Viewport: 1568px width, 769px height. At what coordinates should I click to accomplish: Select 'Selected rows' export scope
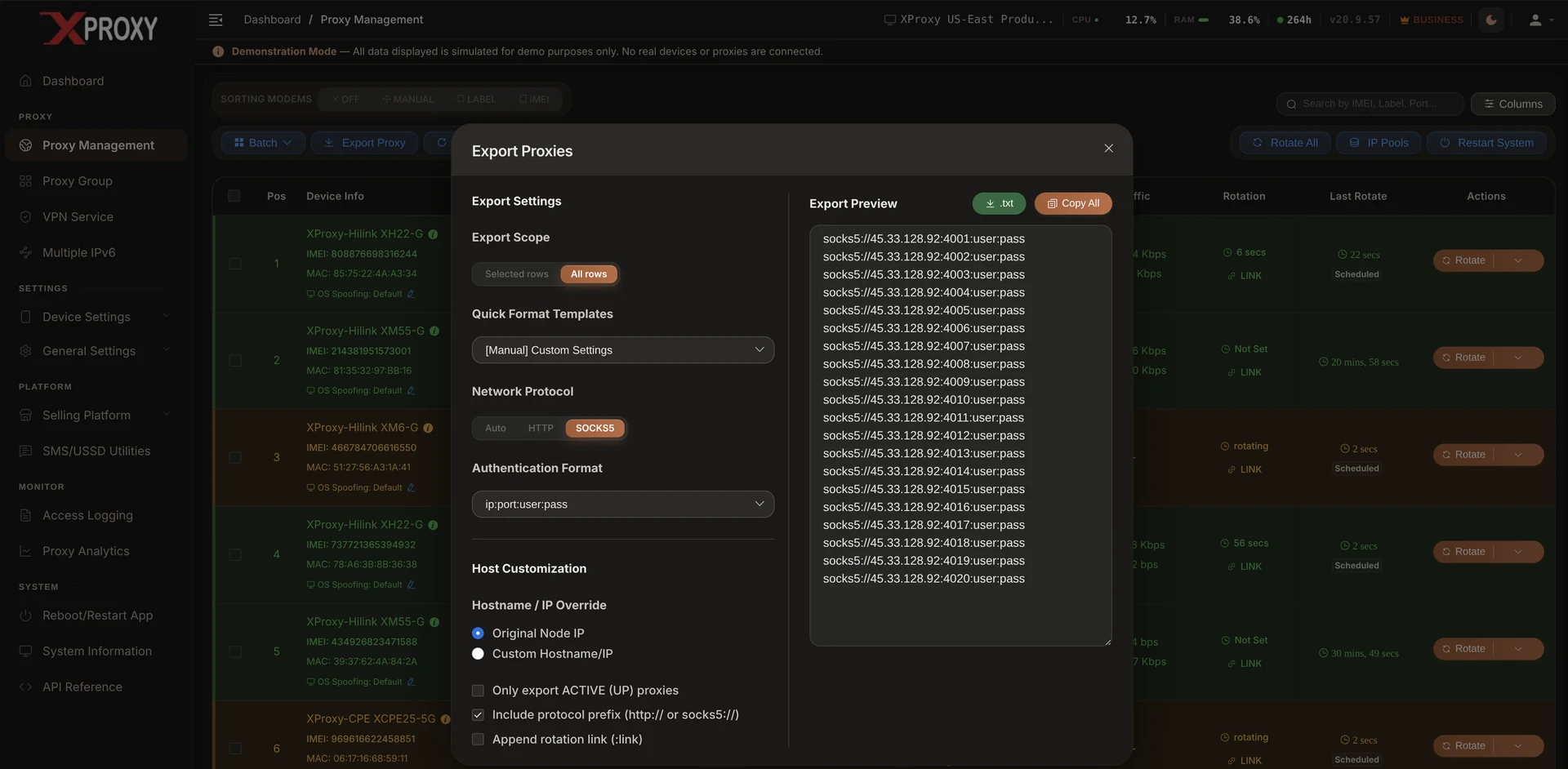pyautogui.click(x=516, y=274)
